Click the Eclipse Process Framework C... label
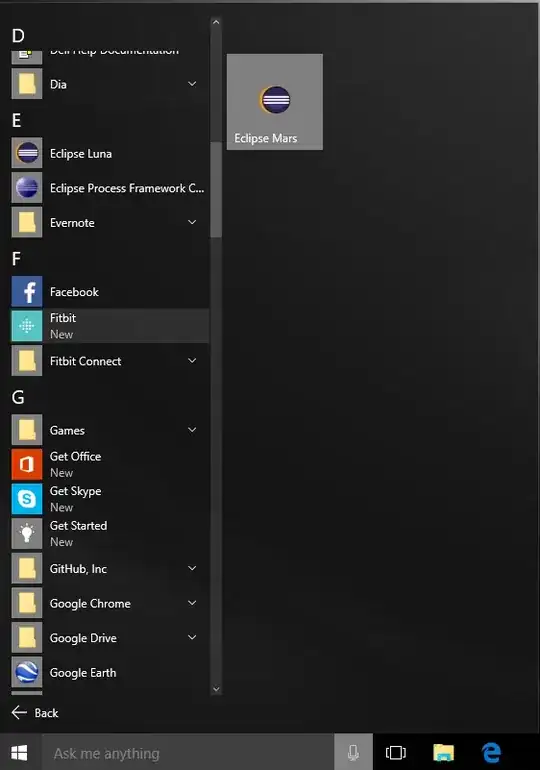 [x=127, y=188]
